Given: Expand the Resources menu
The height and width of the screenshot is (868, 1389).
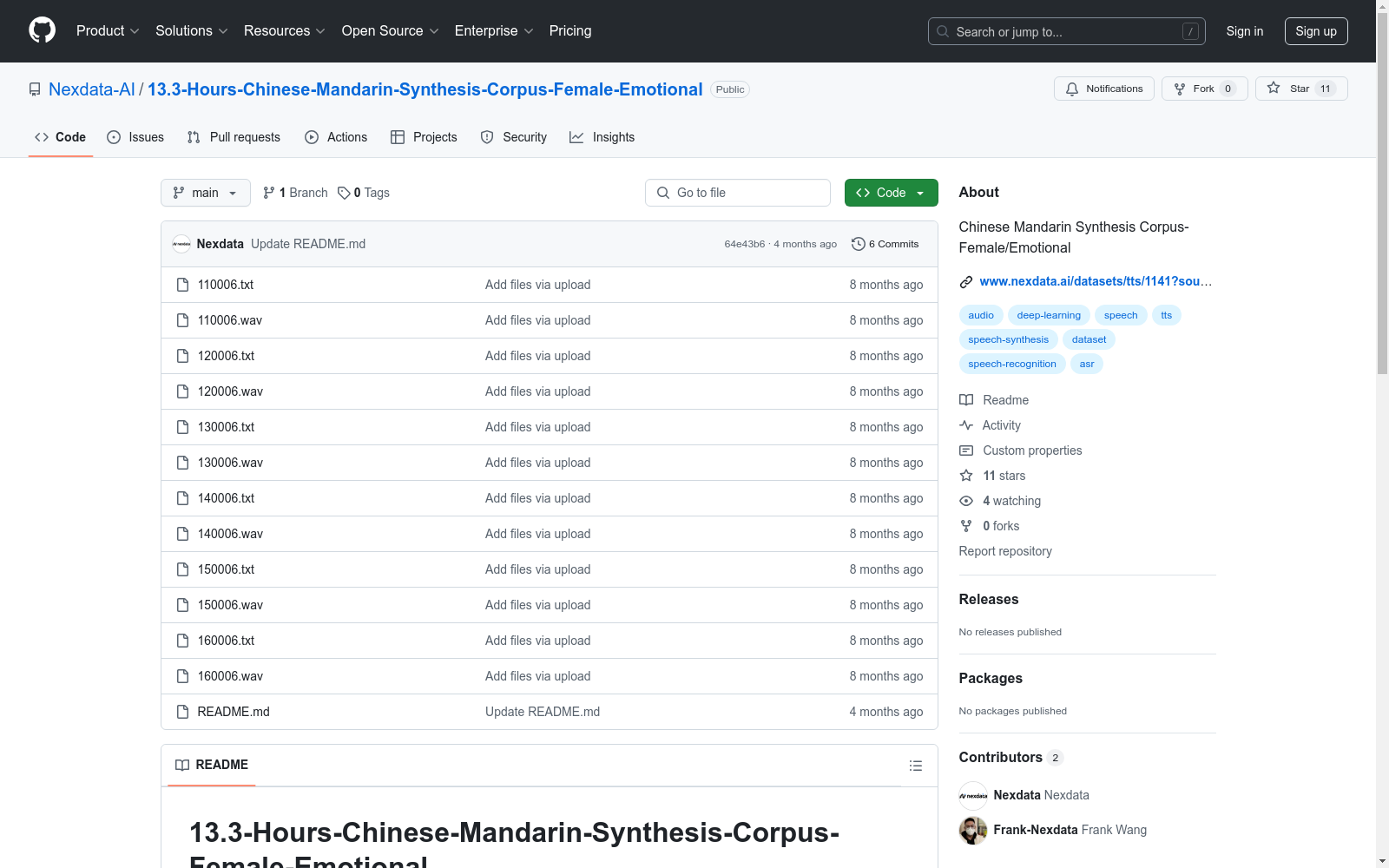Looking at the screenshot, I should 285,31.
